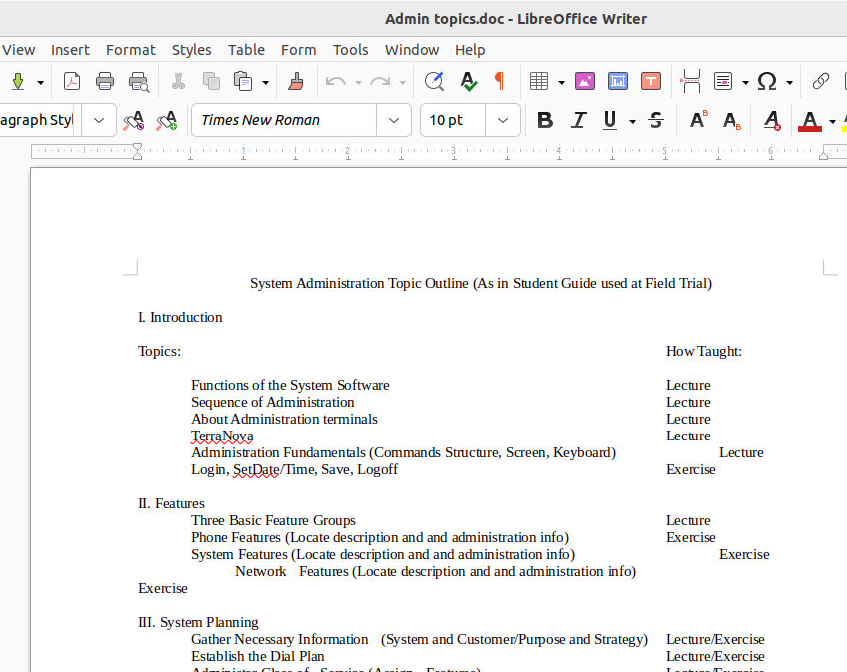The width and height of the screenshot is (847, 672).
Task: Click into the Times New Roman font field
Action: [x=285, y=120]
